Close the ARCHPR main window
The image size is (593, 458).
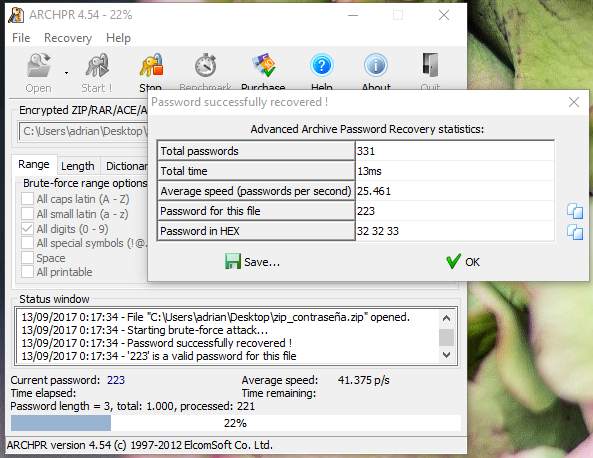click(444, 15)
